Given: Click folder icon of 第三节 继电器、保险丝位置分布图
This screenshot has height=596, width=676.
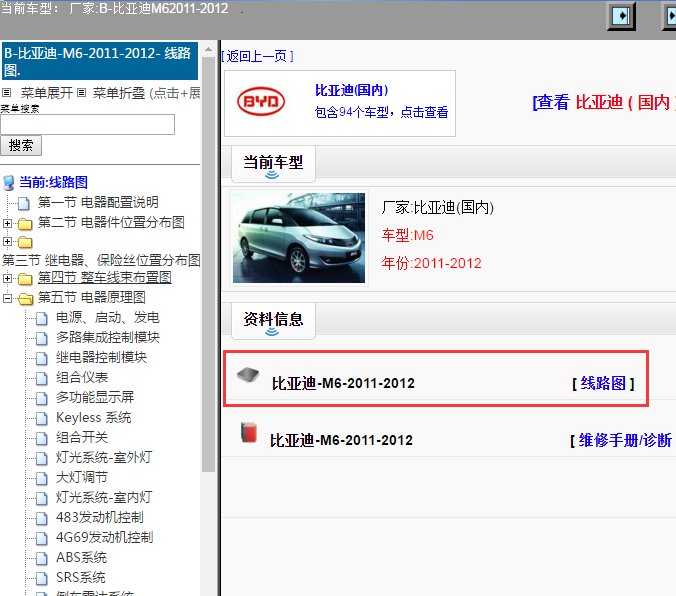Looking at the screenshot, I should (x=25, y=242).
